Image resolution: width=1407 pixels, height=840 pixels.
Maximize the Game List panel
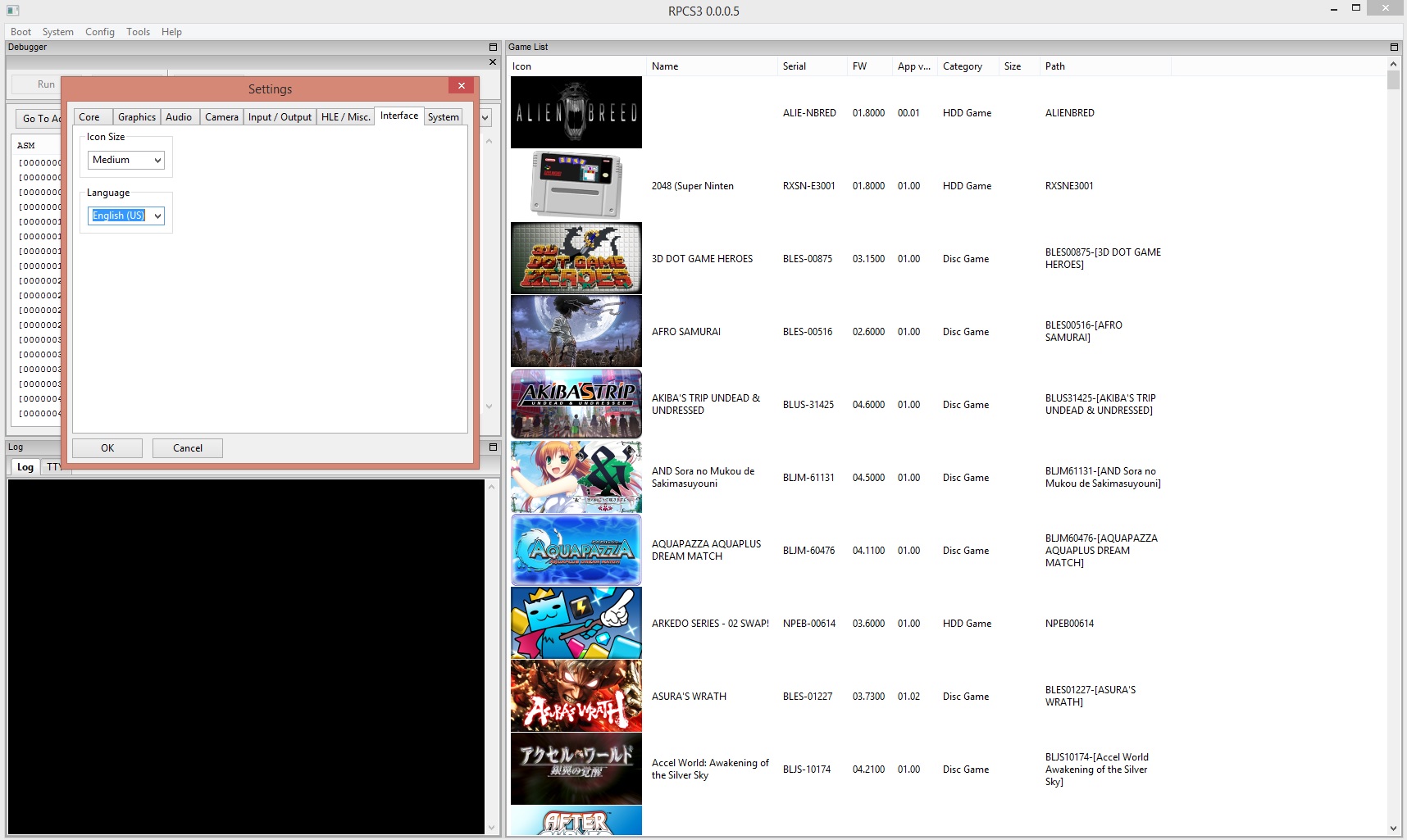click(1394, 47)
